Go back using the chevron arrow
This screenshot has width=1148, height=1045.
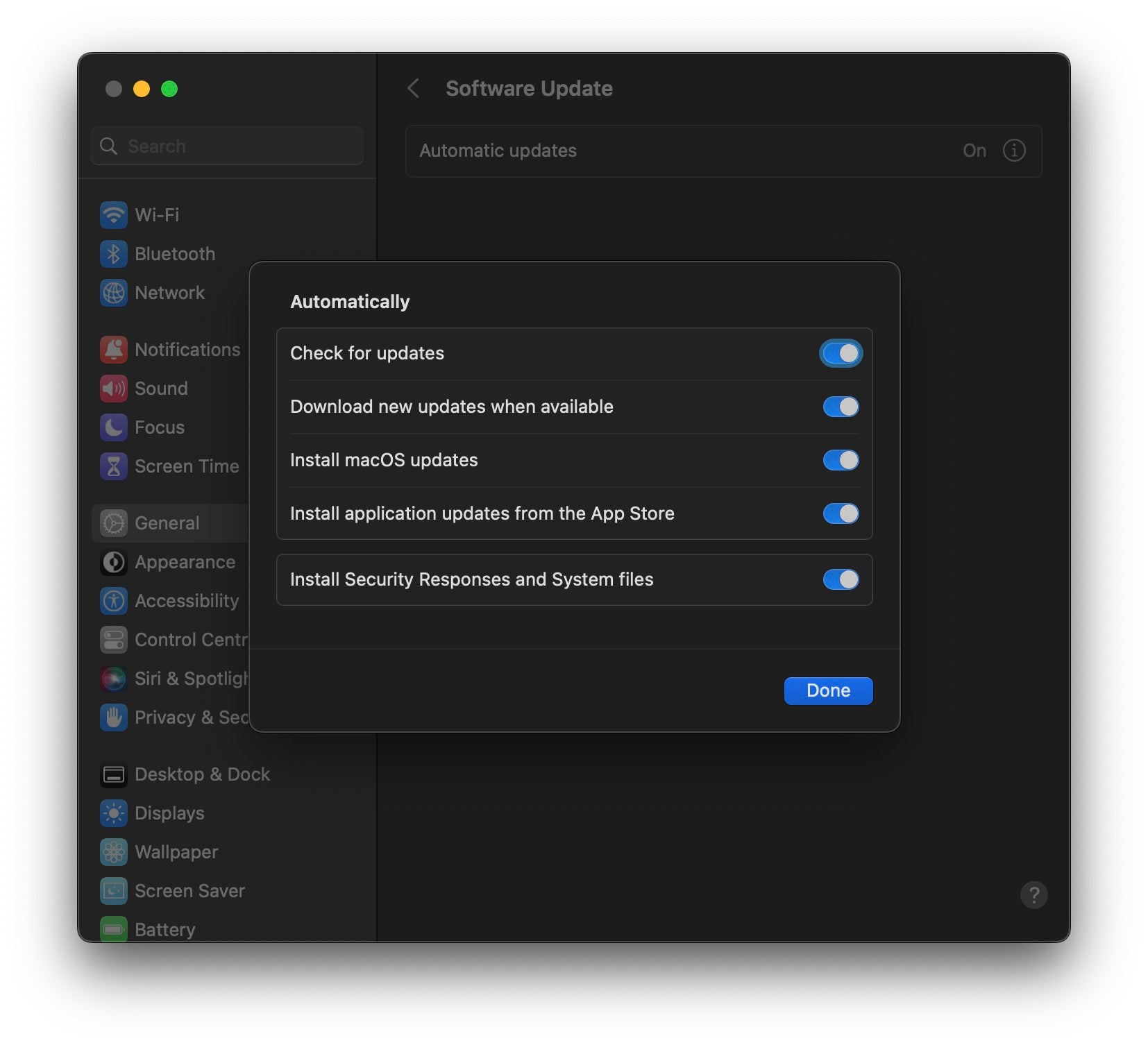(x=414, y=89)
